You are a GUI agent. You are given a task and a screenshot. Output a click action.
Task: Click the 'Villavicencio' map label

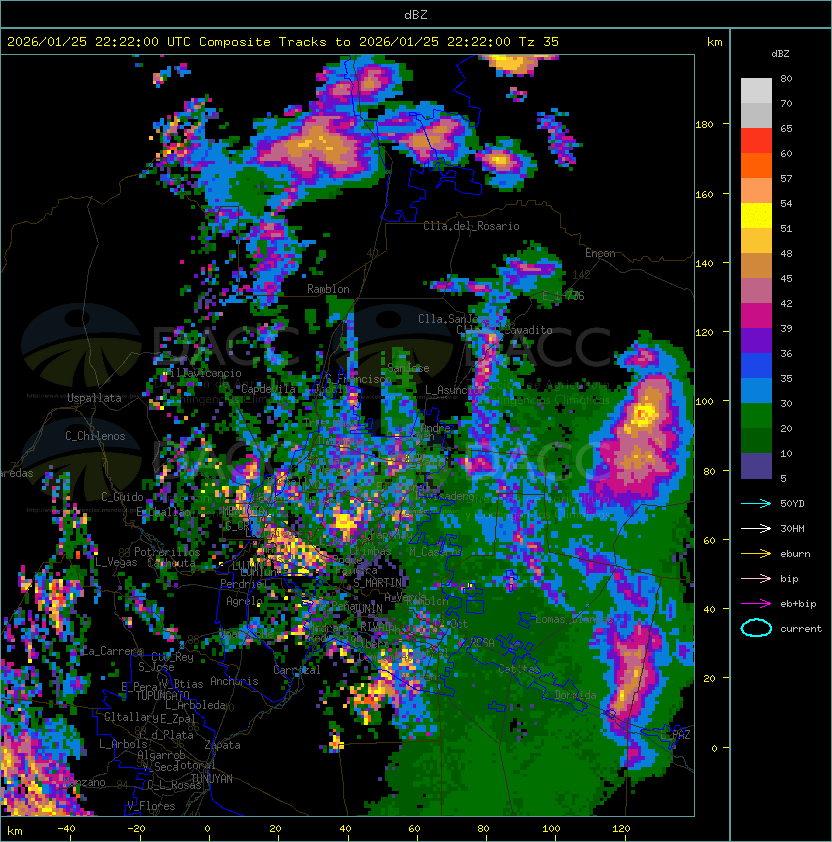click(201, 373)
